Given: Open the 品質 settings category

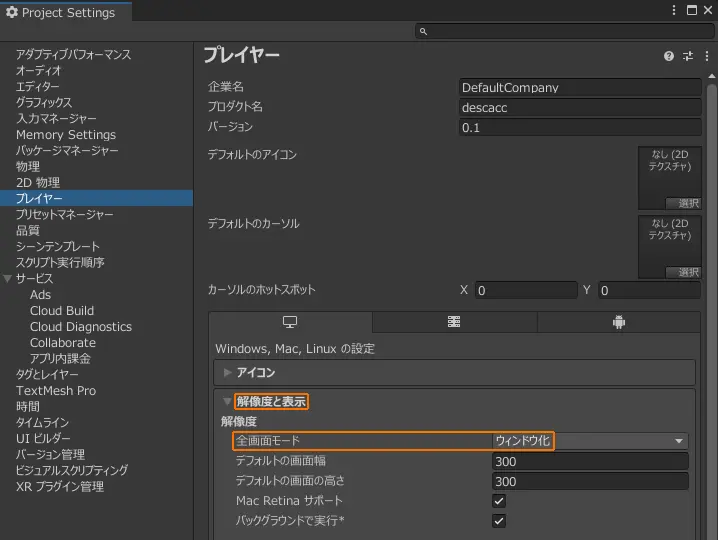Looking at the screenshot, I should 28,231.
